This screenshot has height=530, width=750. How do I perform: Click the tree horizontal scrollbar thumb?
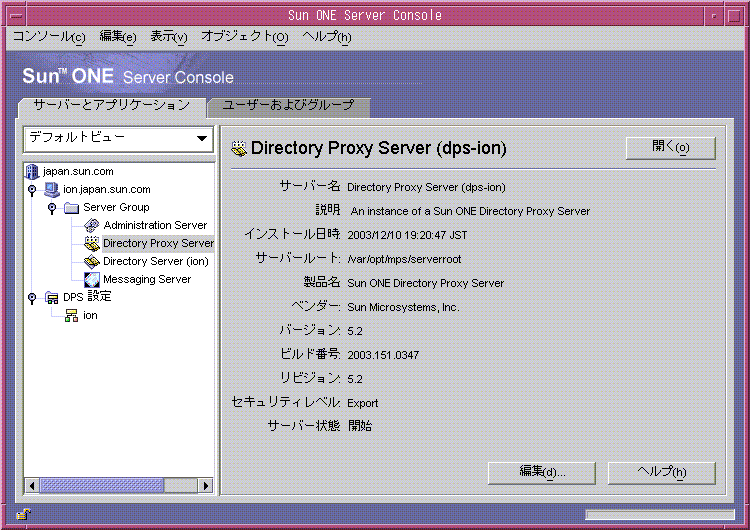101,486
